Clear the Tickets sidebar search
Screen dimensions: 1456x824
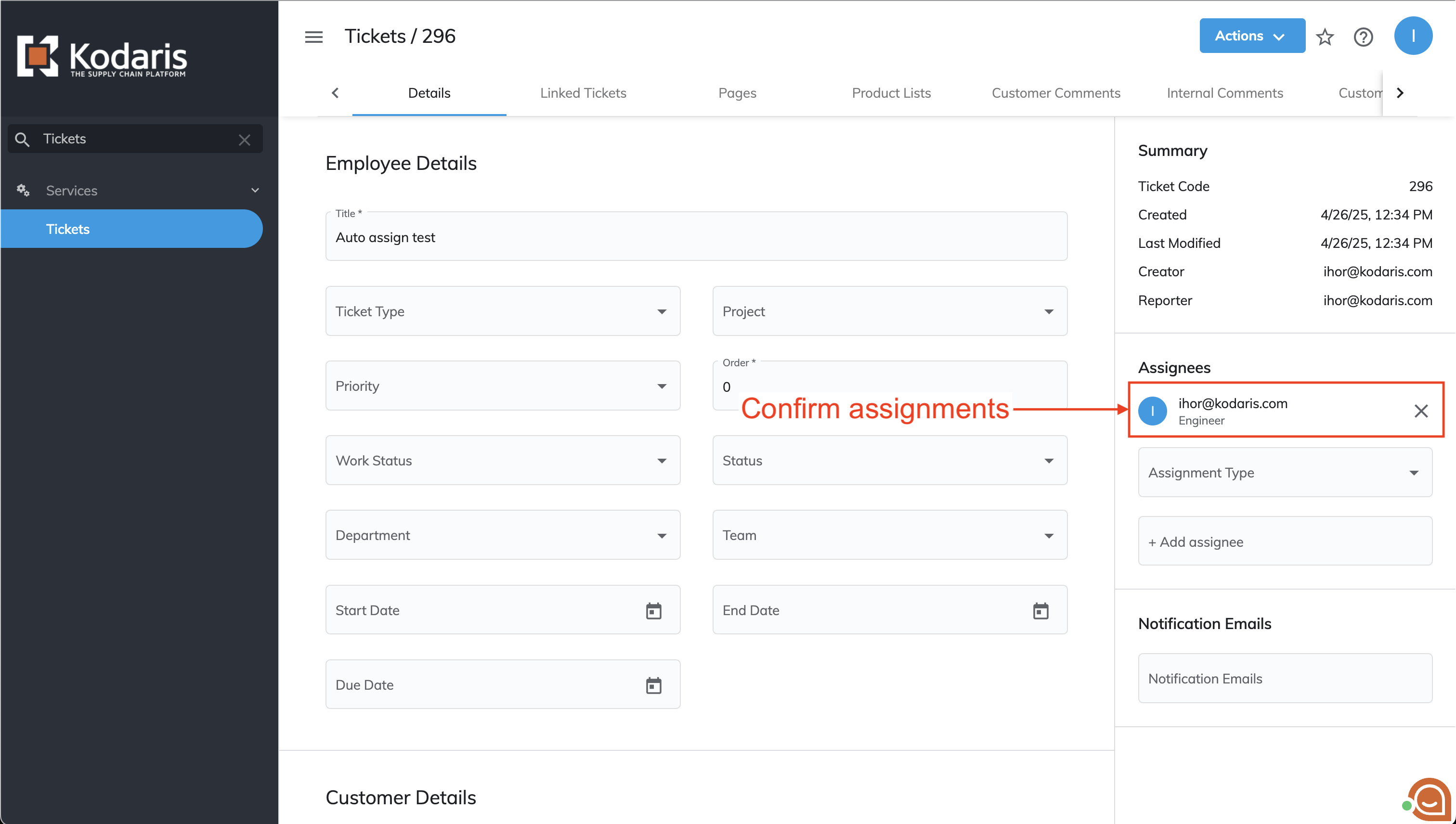(x=244, y=139)
